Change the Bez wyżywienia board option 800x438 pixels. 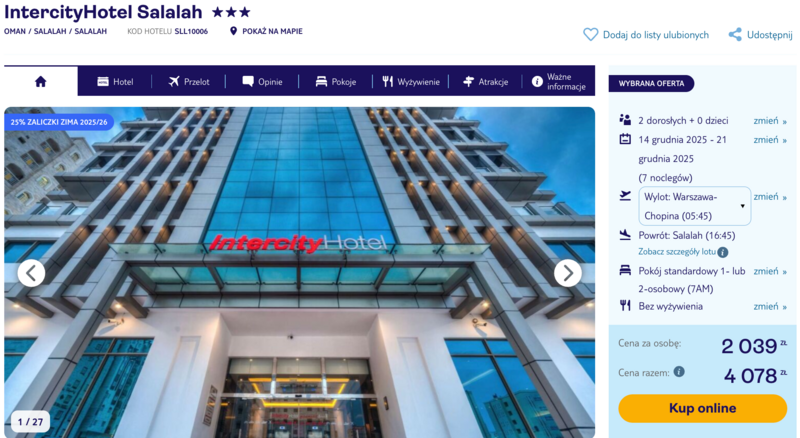[770, 306]
